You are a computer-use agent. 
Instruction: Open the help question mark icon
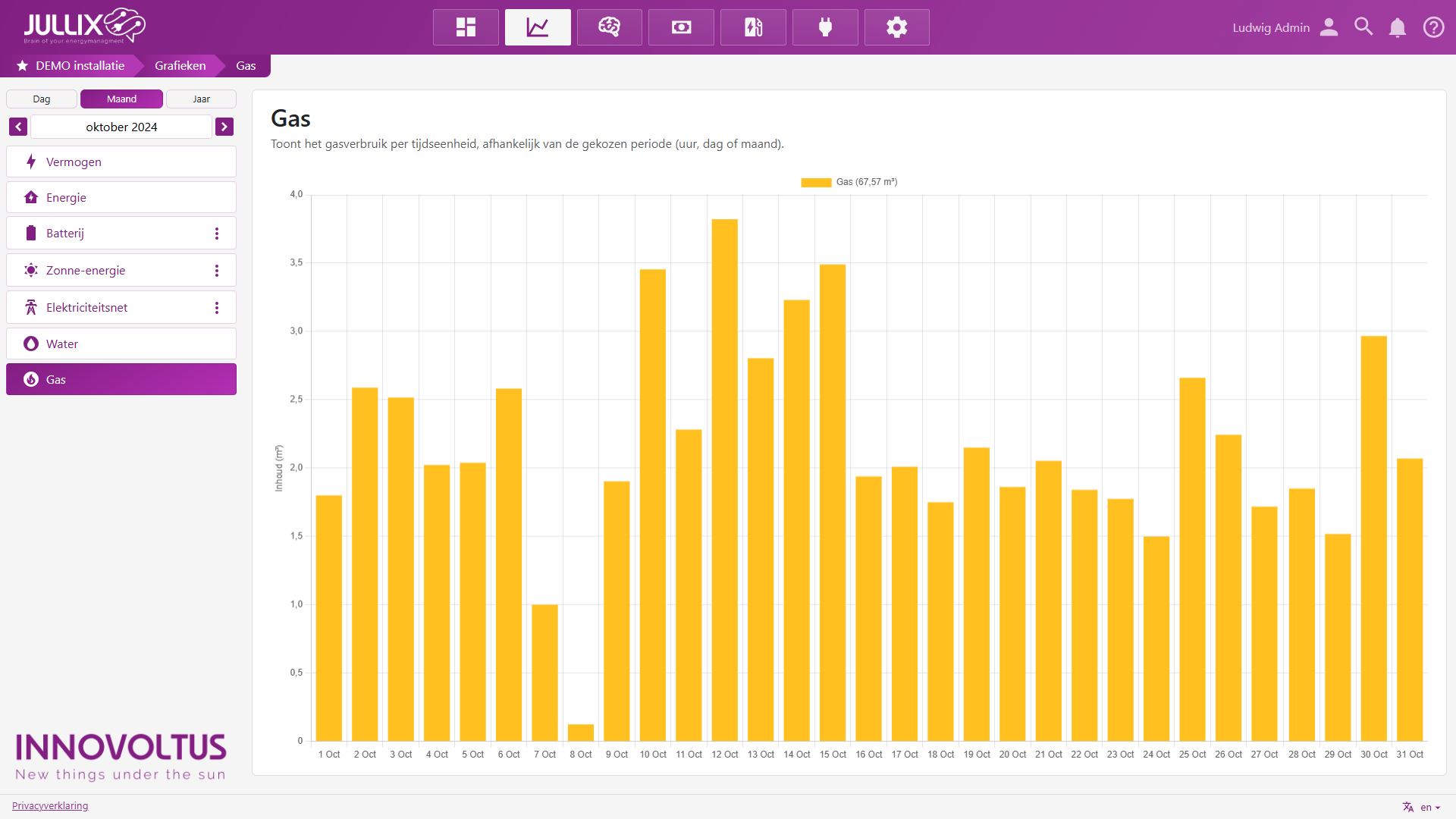pos(1433,27)
